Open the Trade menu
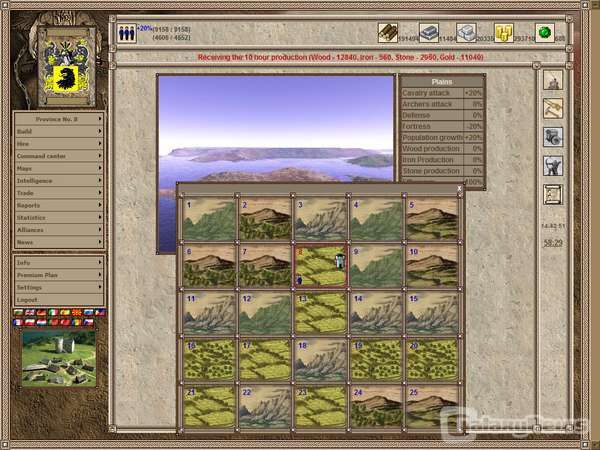 (x=59, y=193)
